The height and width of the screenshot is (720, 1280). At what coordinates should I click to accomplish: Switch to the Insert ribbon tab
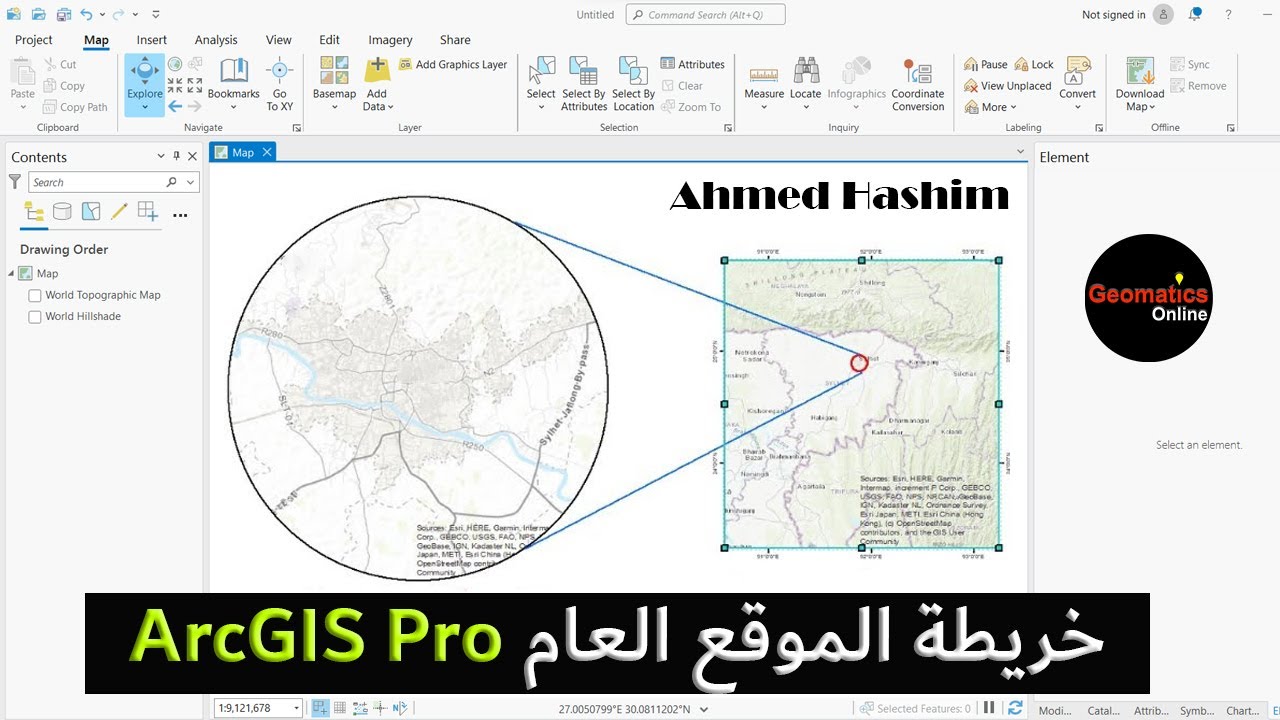(x=152, y=40)
